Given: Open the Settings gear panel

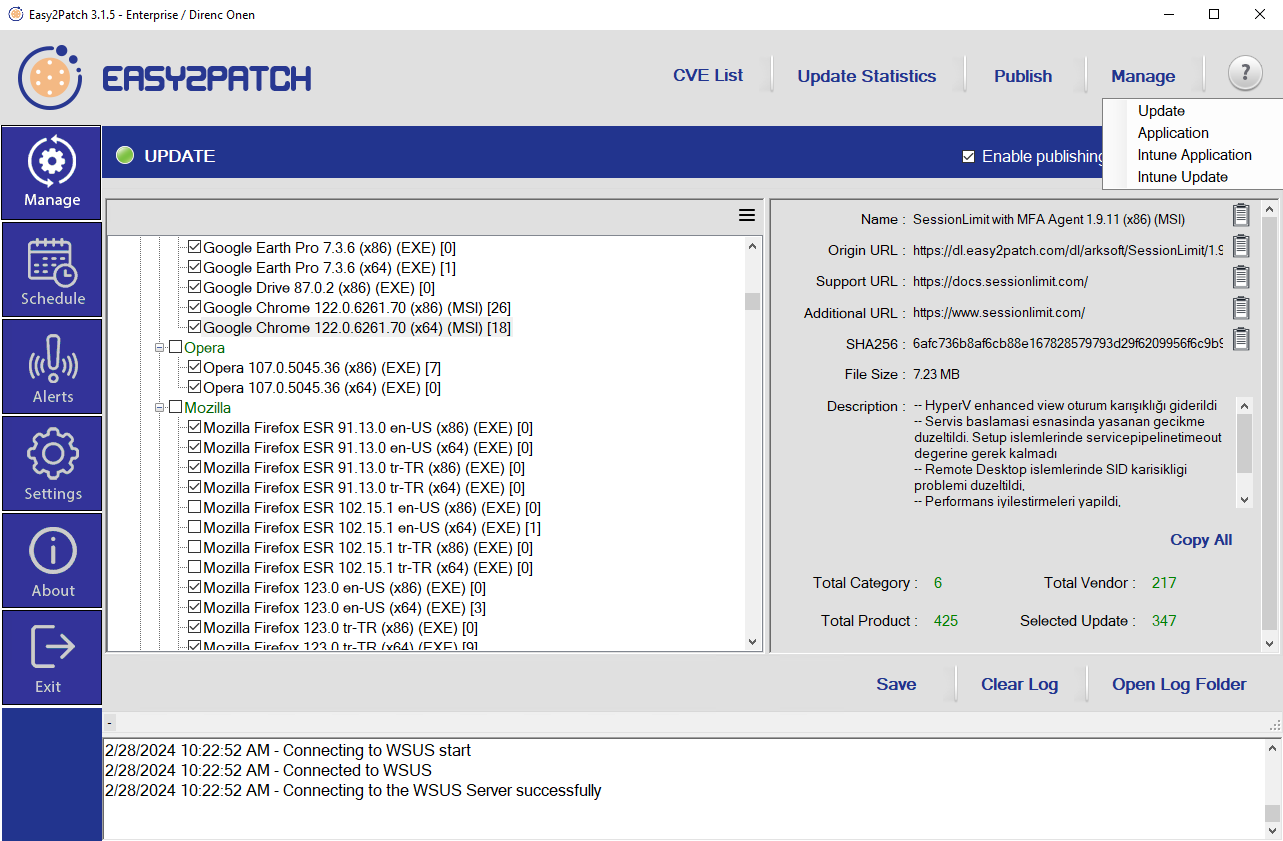Looking at the screenshot, I should 52,464.
